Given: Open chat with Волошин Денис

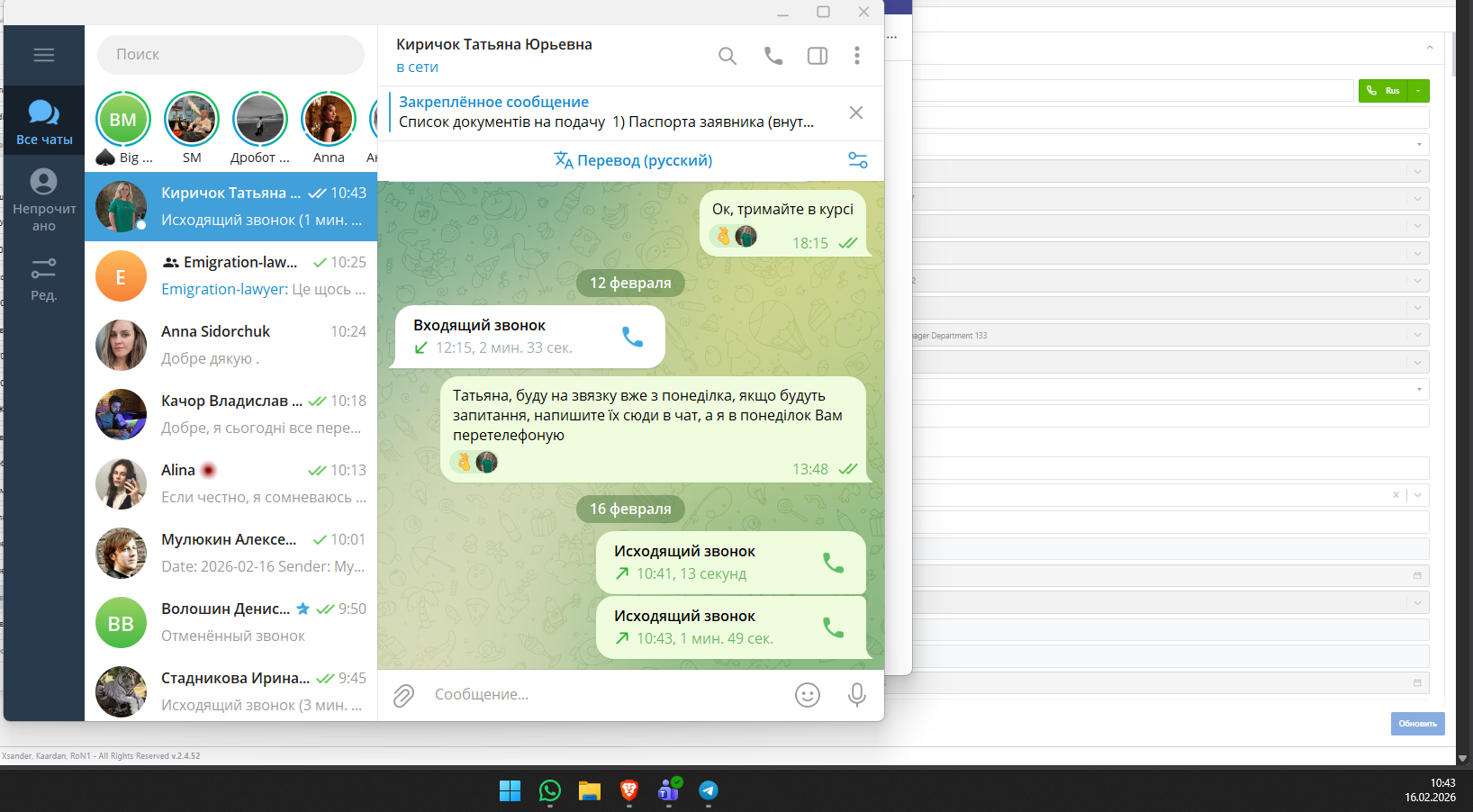Looking at the screenshot, I should pos(231,622).
